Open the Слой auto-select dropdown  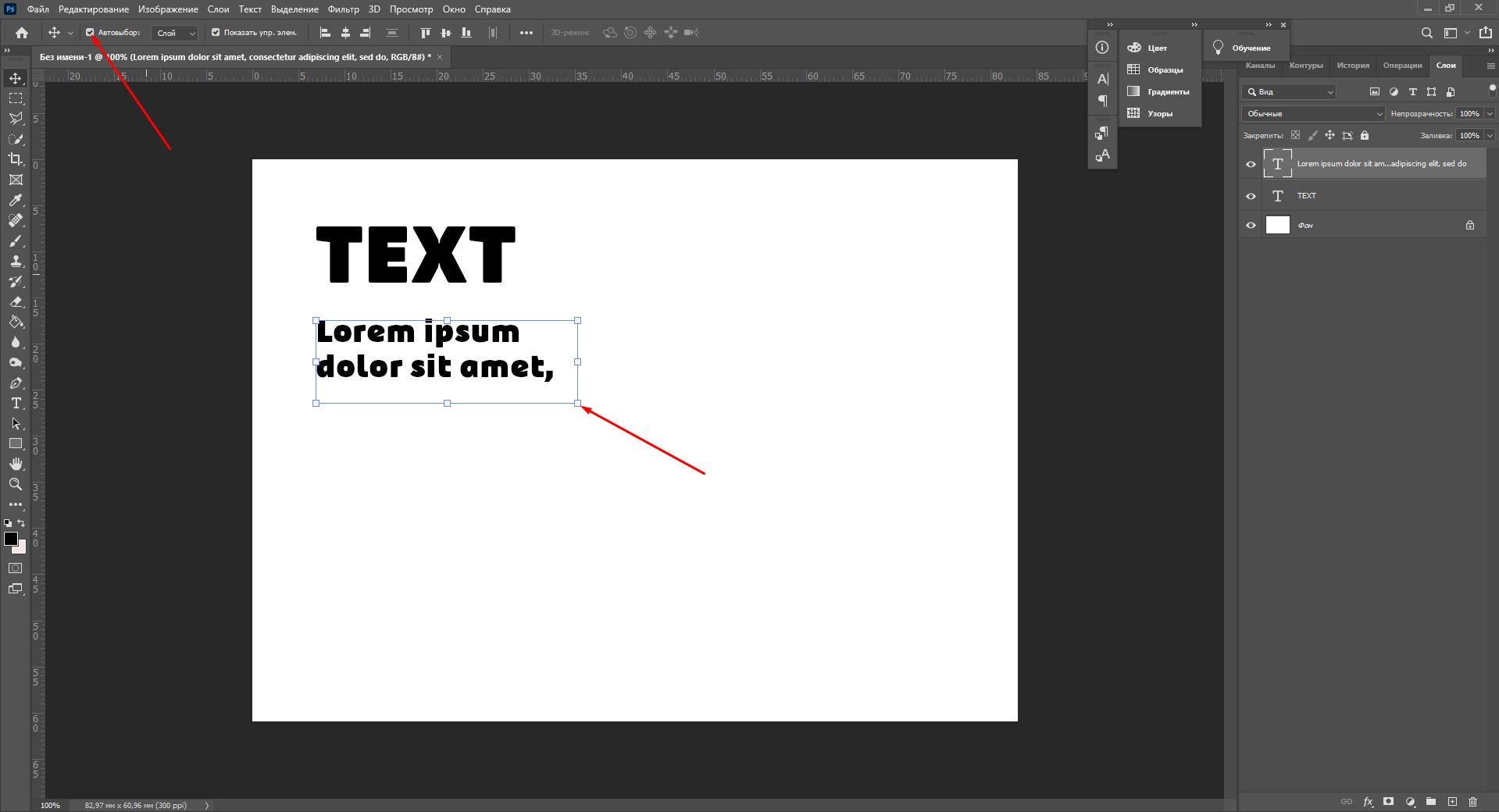point(175,33)
